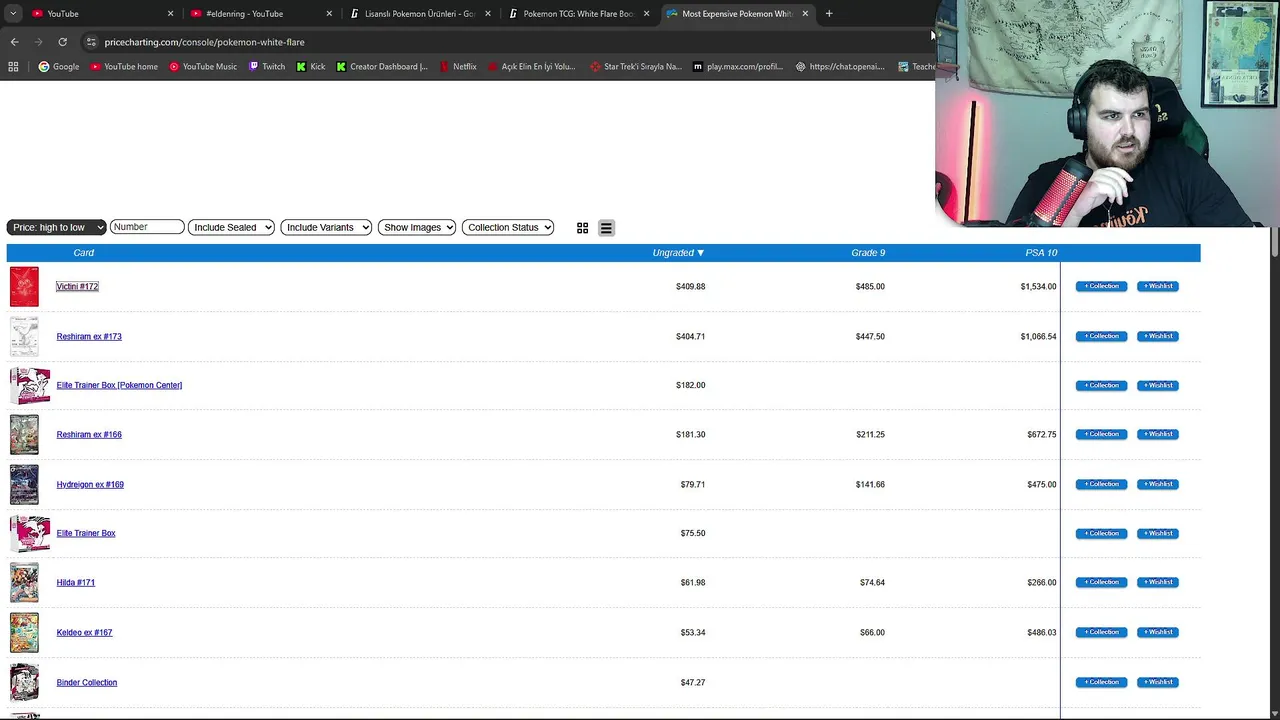The image size is (1280, 720).
Task: Open Include Variants dropdown
Action: click(x=326, y=227)
